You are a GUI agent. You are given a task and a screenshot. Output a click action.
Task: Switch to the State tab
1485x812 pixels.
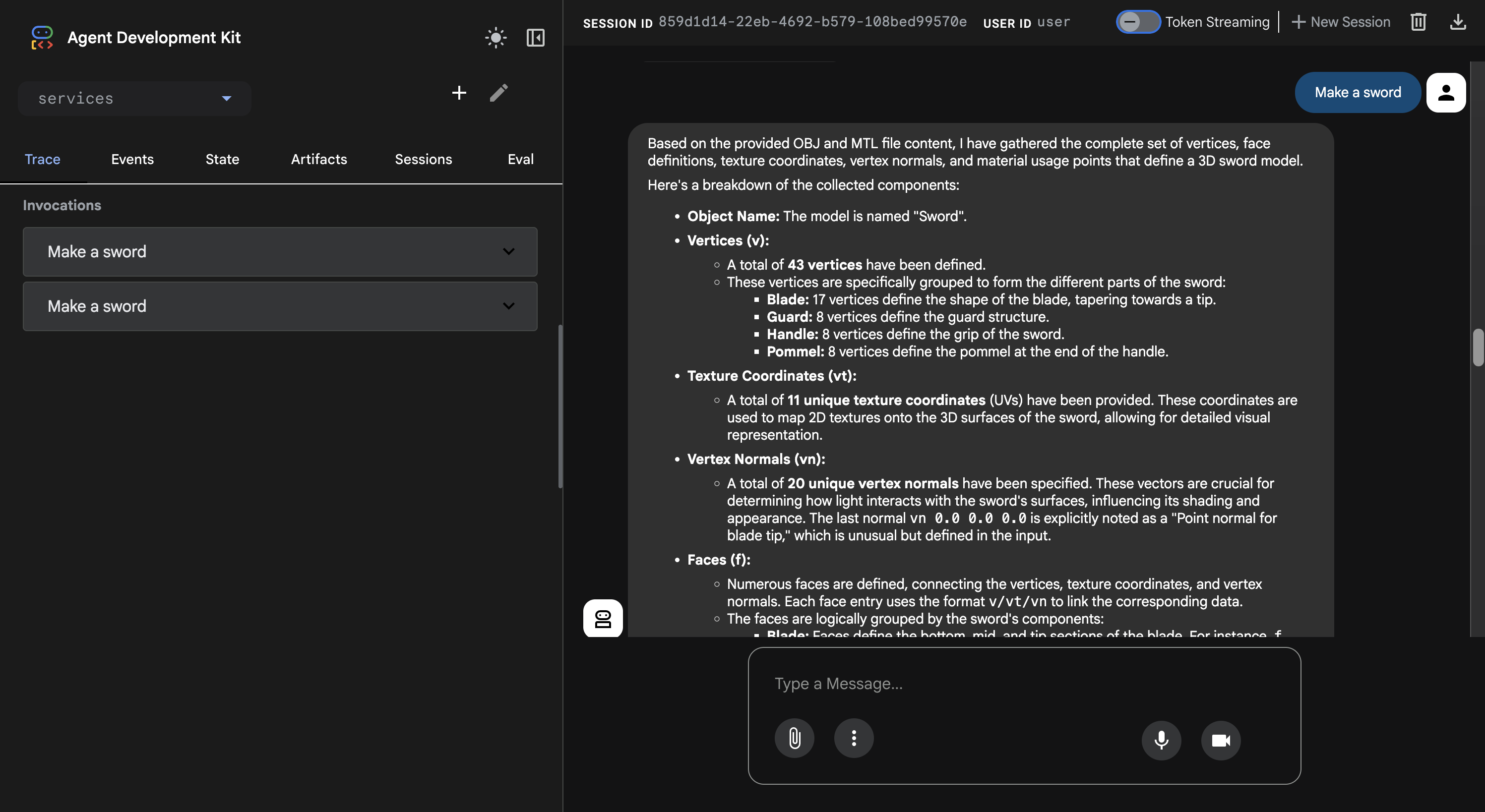(x=222, y=159)
